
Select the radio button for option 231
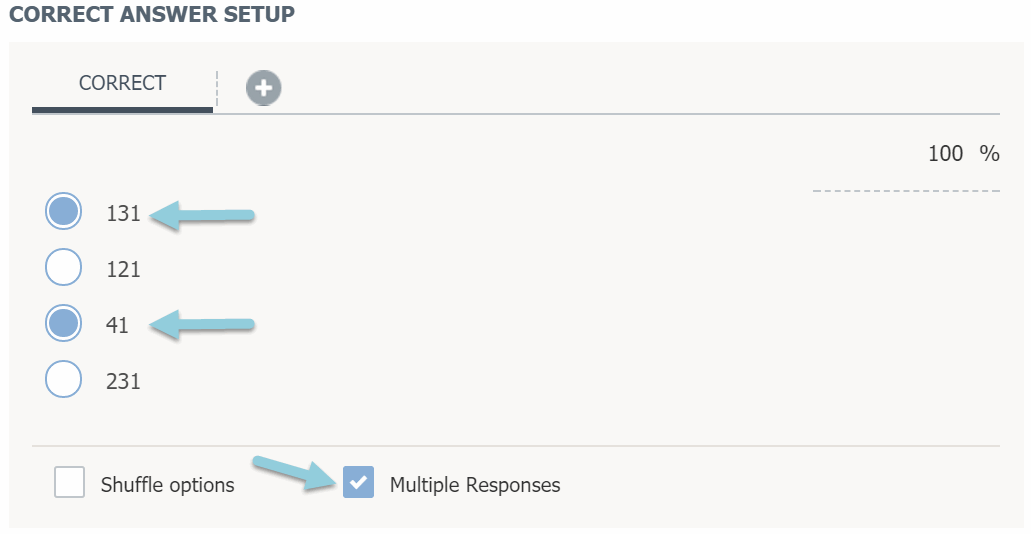point(64,379)
